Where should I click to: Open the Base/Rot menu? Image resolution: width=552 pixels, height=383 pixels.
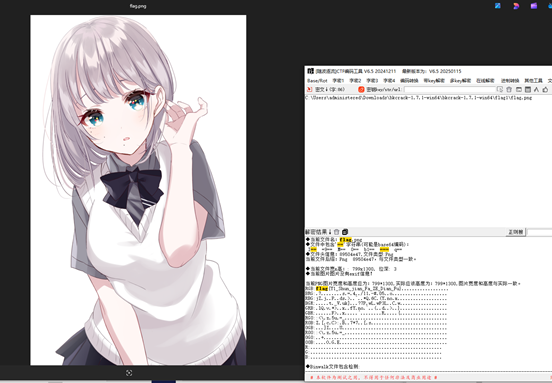(x=317, y=81)
